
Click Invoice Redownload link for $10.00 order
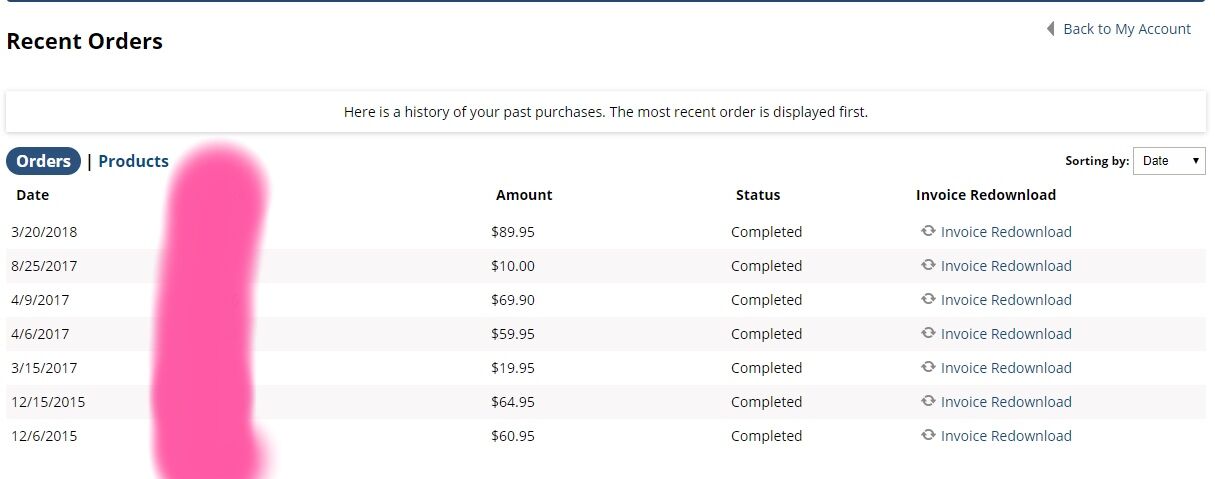1006,266
